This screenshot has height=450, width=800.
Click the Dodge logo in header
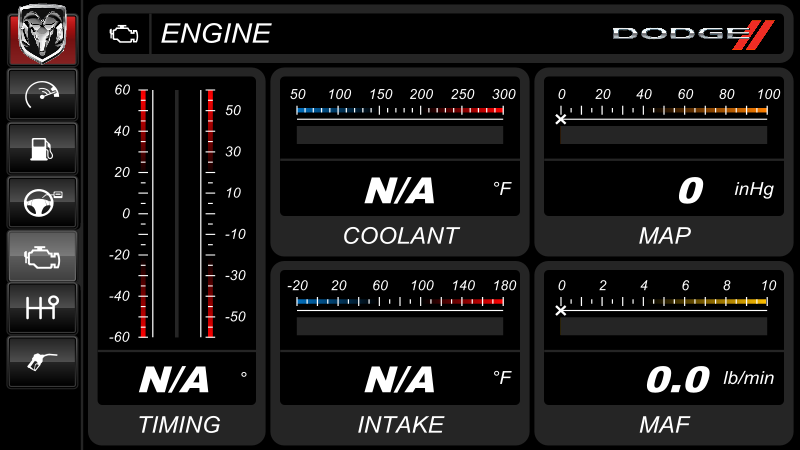693,34
